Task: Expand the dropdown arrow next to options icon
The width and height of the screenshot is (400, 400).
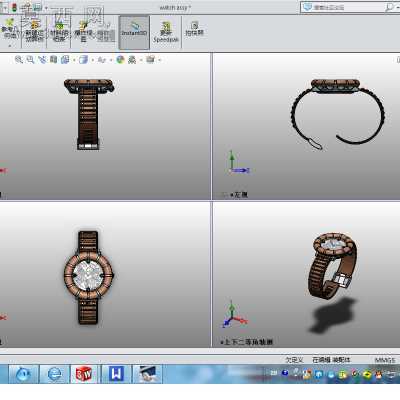Action: tap(46, 7)
